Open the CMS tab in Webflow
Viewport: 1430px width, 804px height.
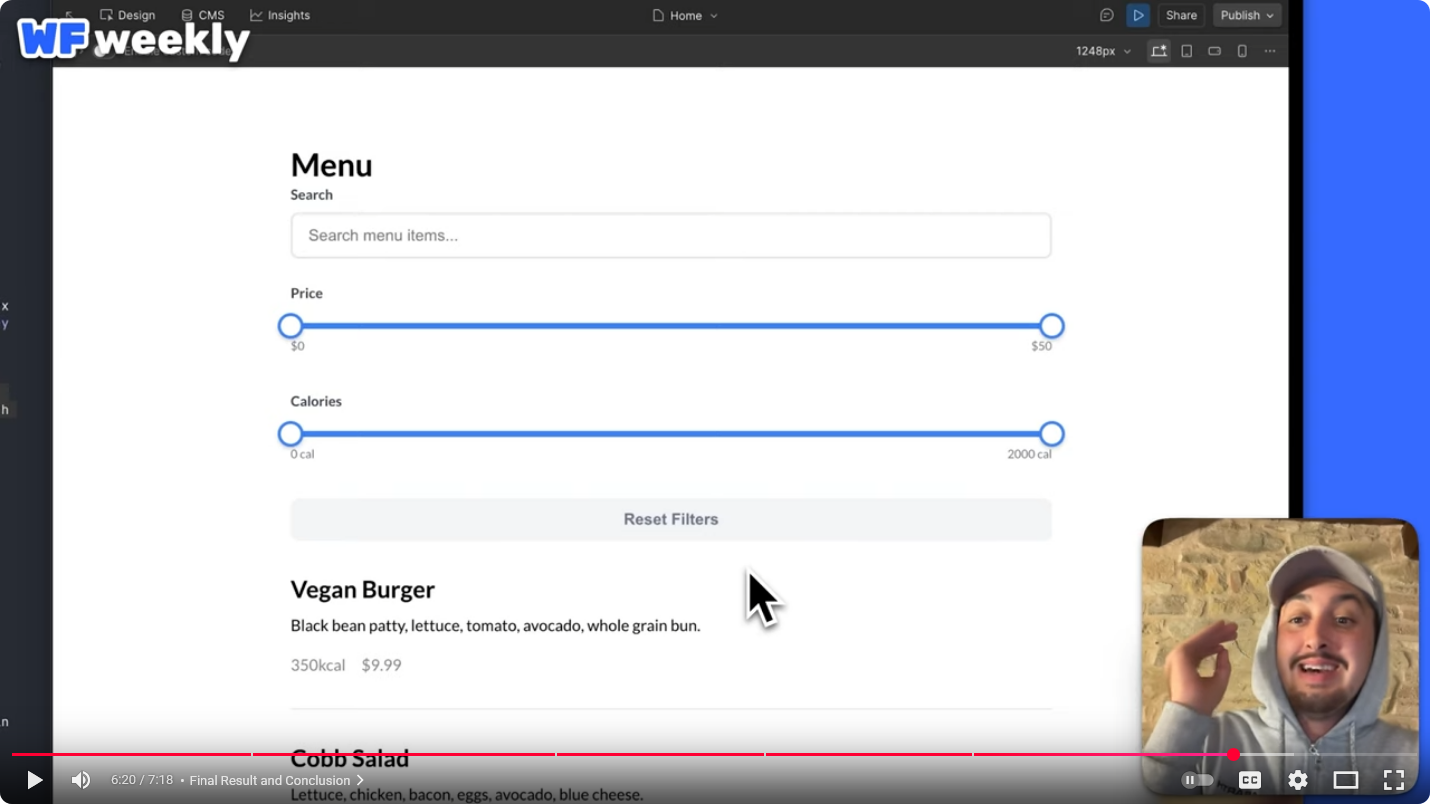(x=203, y=15)
